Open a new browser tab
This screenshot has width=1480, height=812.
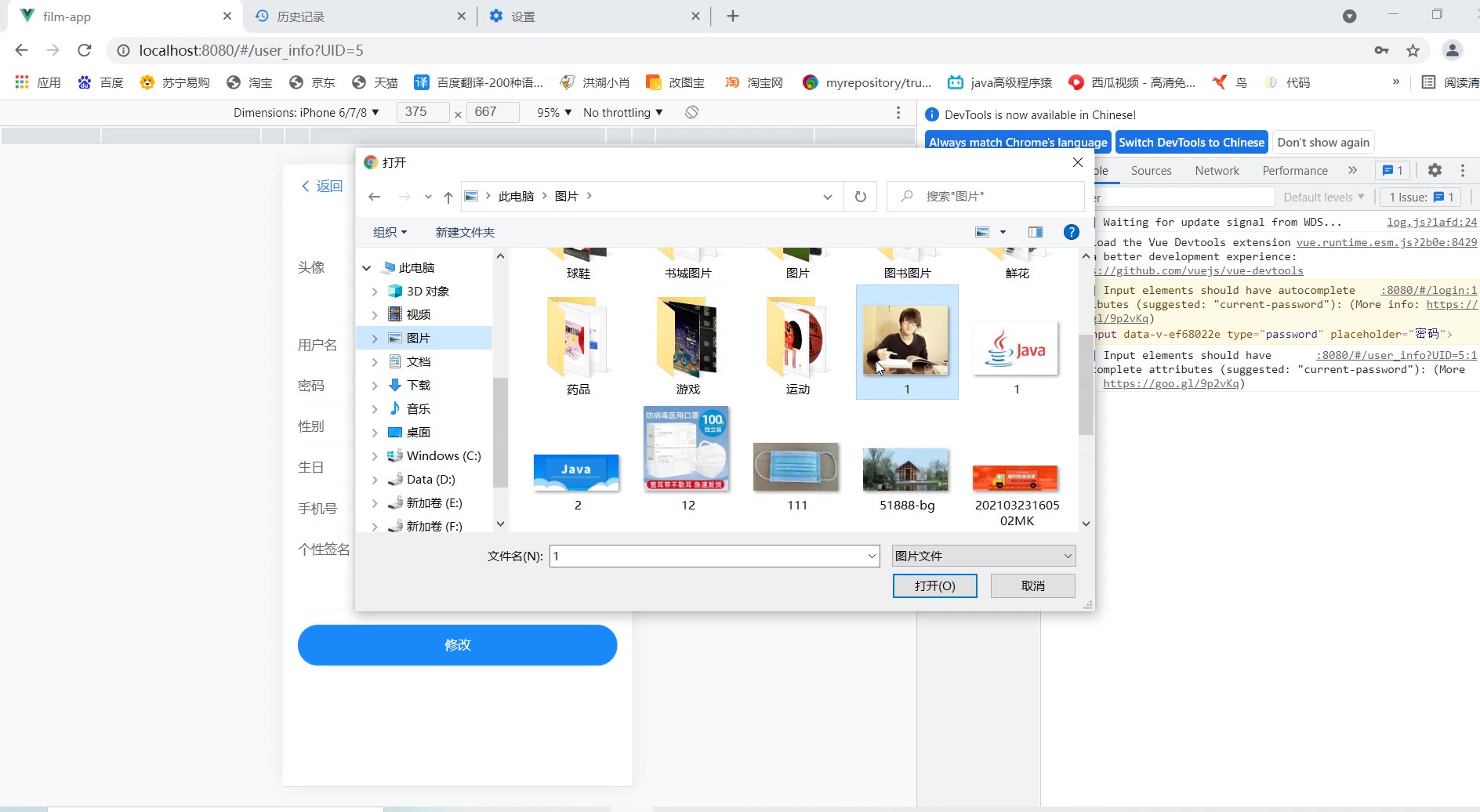point(733,16)
